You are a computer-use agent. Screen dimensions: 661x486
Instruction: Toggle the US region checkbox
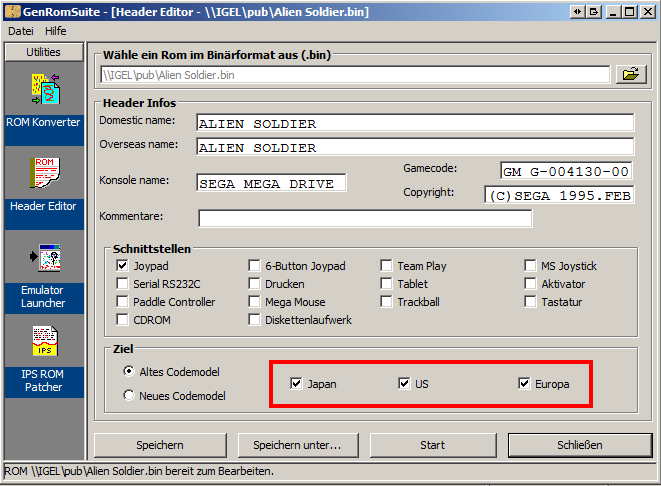tap(404, 384)
